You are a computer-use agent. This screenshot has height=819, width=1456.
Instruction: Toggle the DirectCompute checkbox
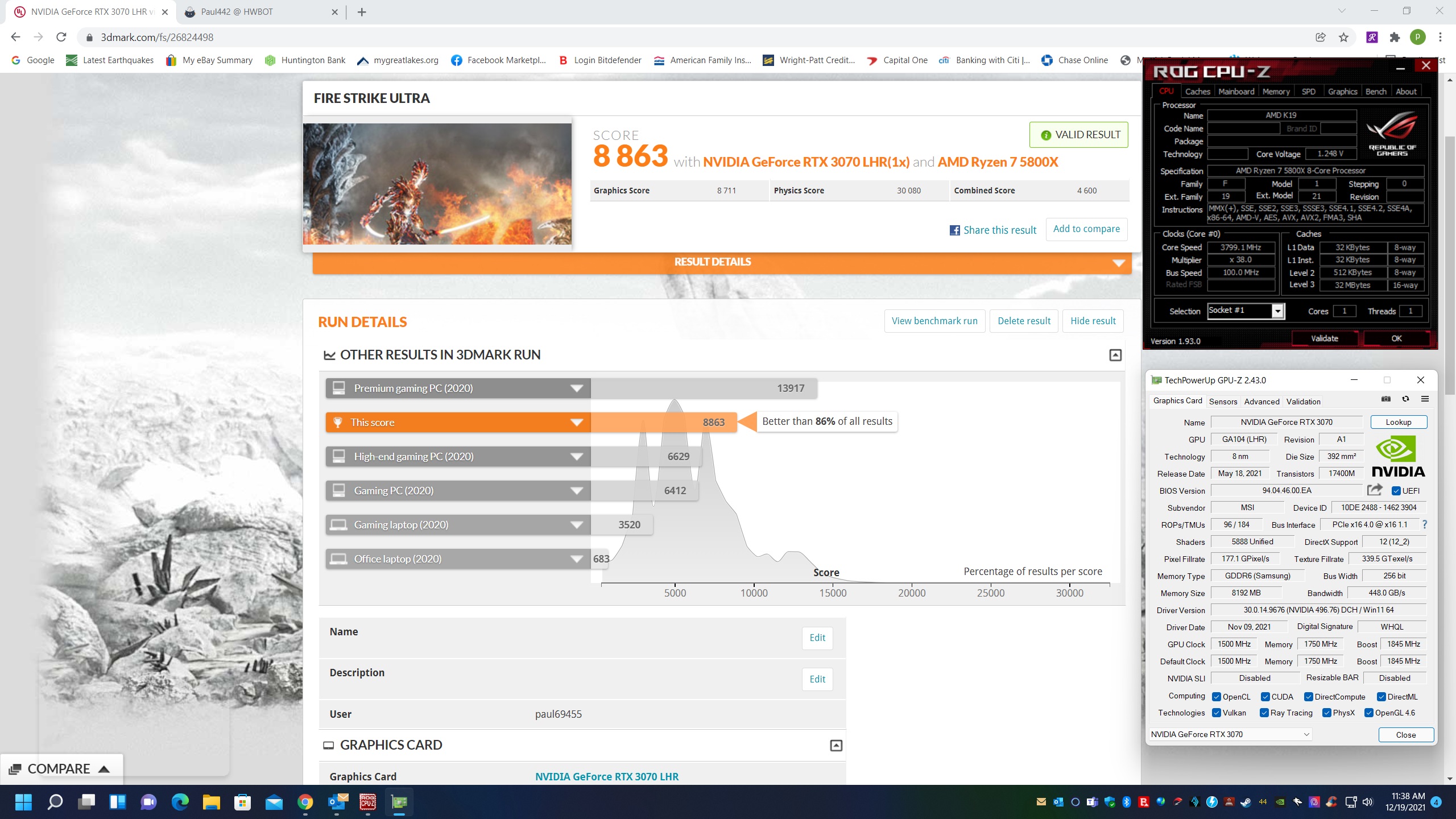pos(1309,697)
